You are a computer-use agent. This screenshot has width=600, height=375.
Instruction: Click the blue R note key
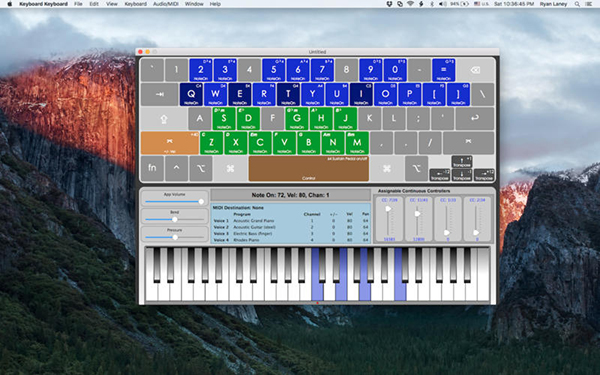264,94
